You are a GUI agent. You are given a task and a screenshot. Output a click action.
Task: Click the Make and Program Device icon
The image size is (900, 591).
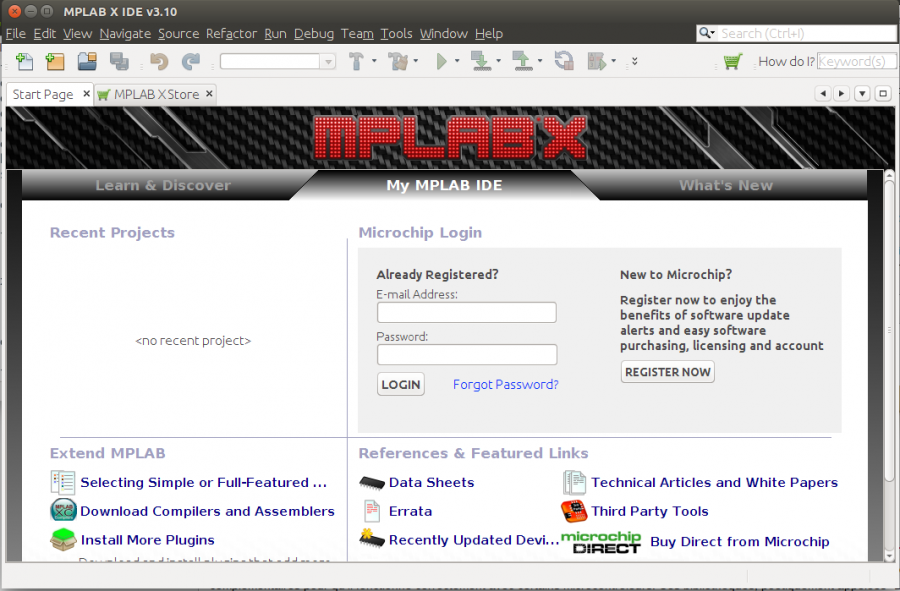point(480,61)
